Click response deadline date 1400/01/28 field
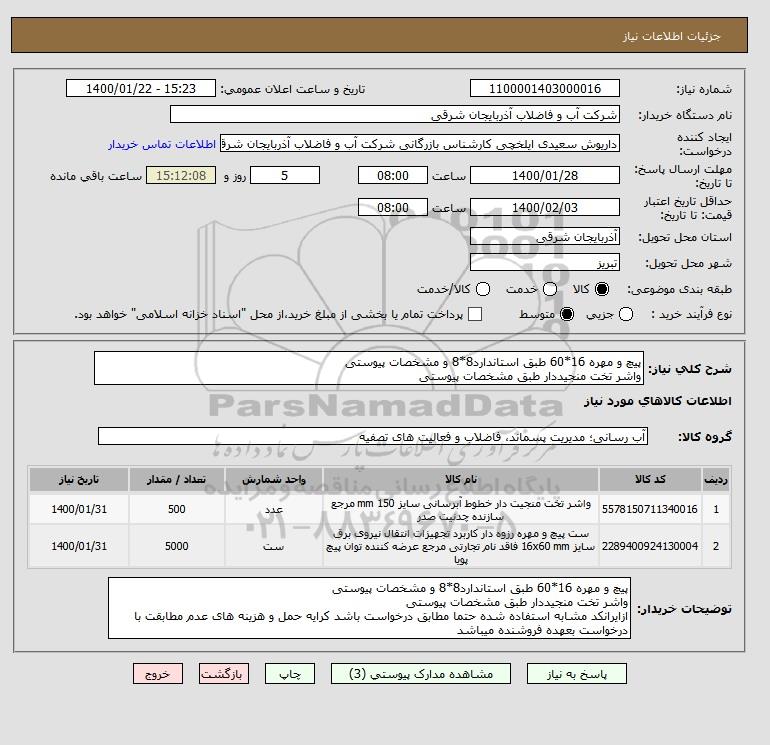Screen dimensions: 770x745 (545, 175)
